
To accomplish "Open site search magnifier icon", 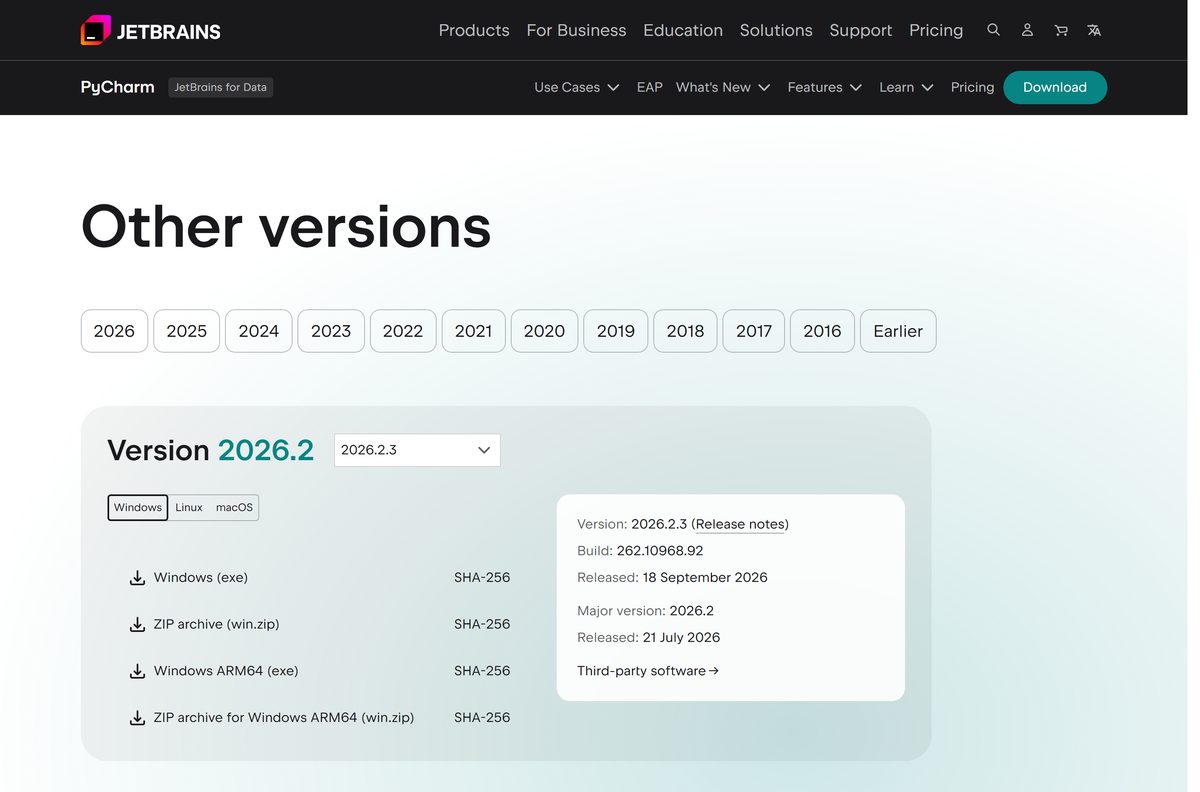I will tap(993, 30).
